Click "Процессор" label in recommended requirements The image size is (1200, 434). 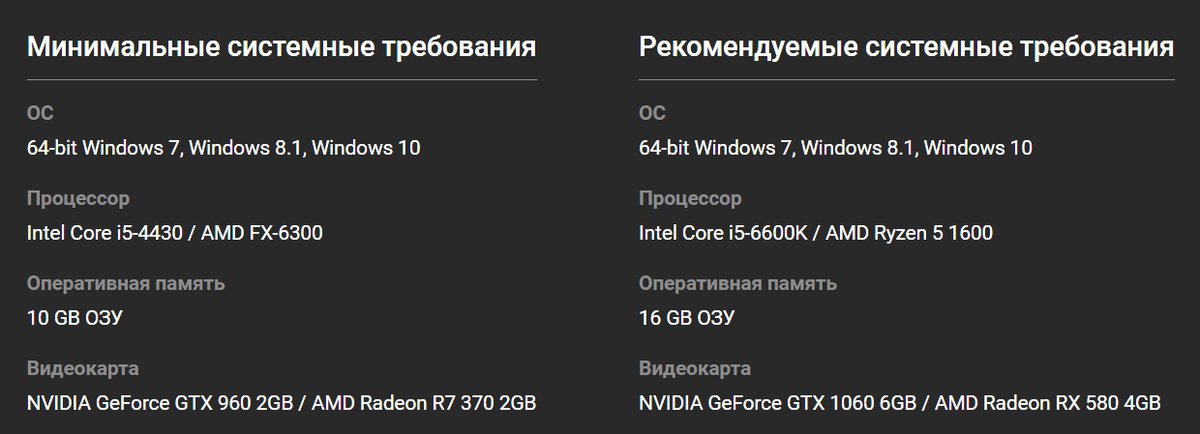[690, 198]
